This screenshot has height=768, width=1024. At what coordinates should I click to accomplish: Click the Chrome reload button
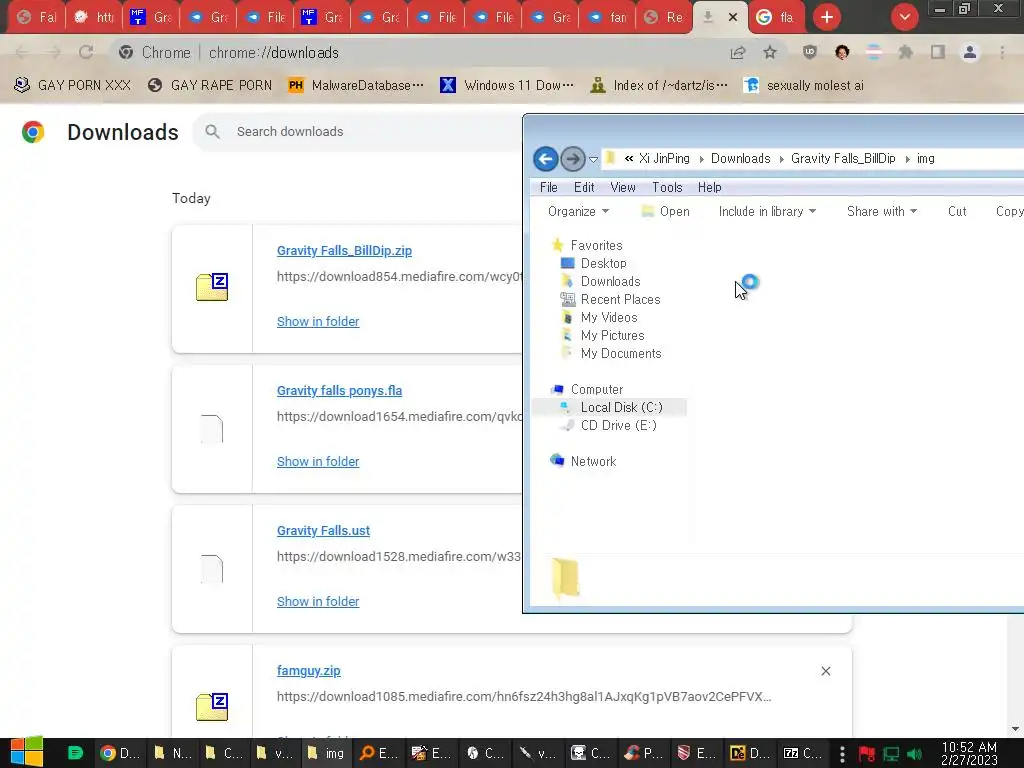[x=86, y=52]
